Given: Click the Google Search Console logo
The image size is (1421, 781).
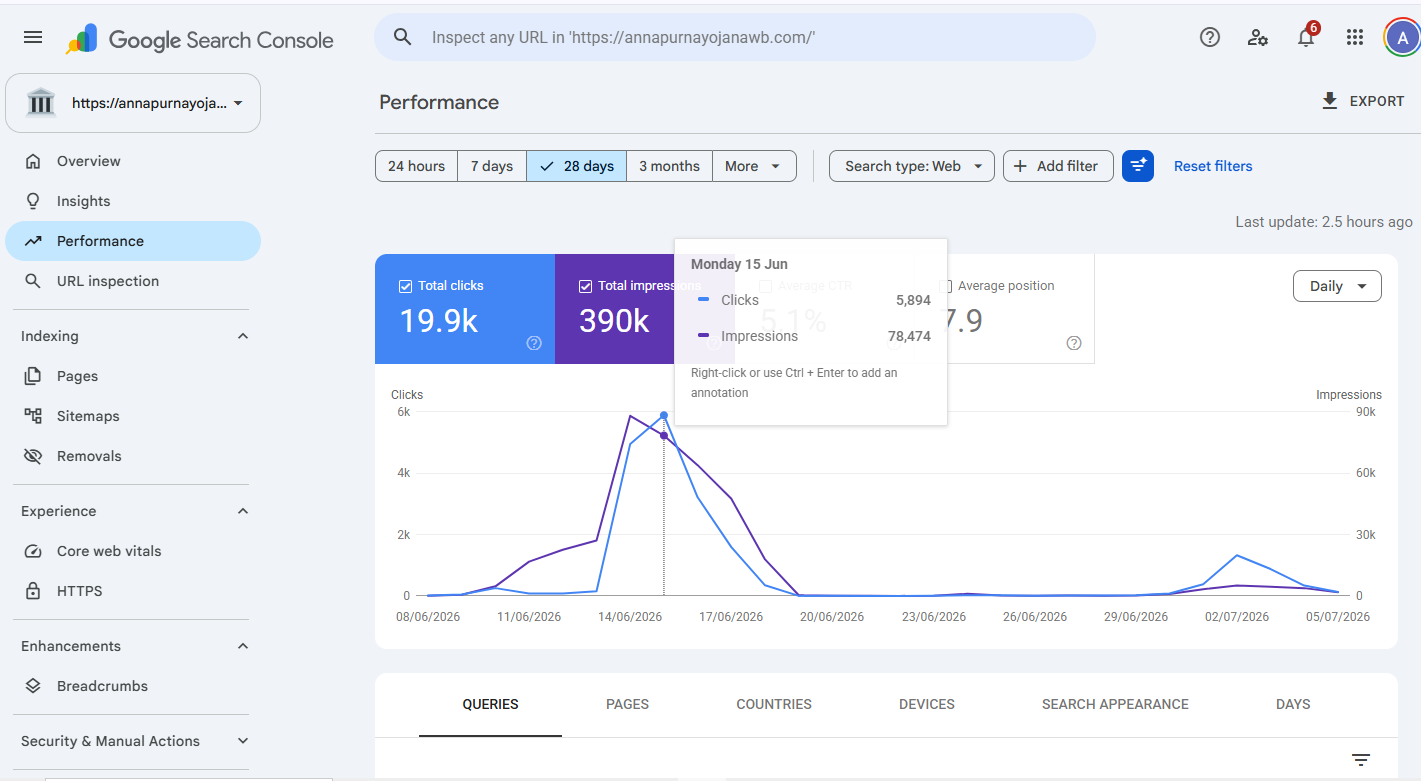Looking at the screenshot, I should pyautogui.click(x=200, y=40).
